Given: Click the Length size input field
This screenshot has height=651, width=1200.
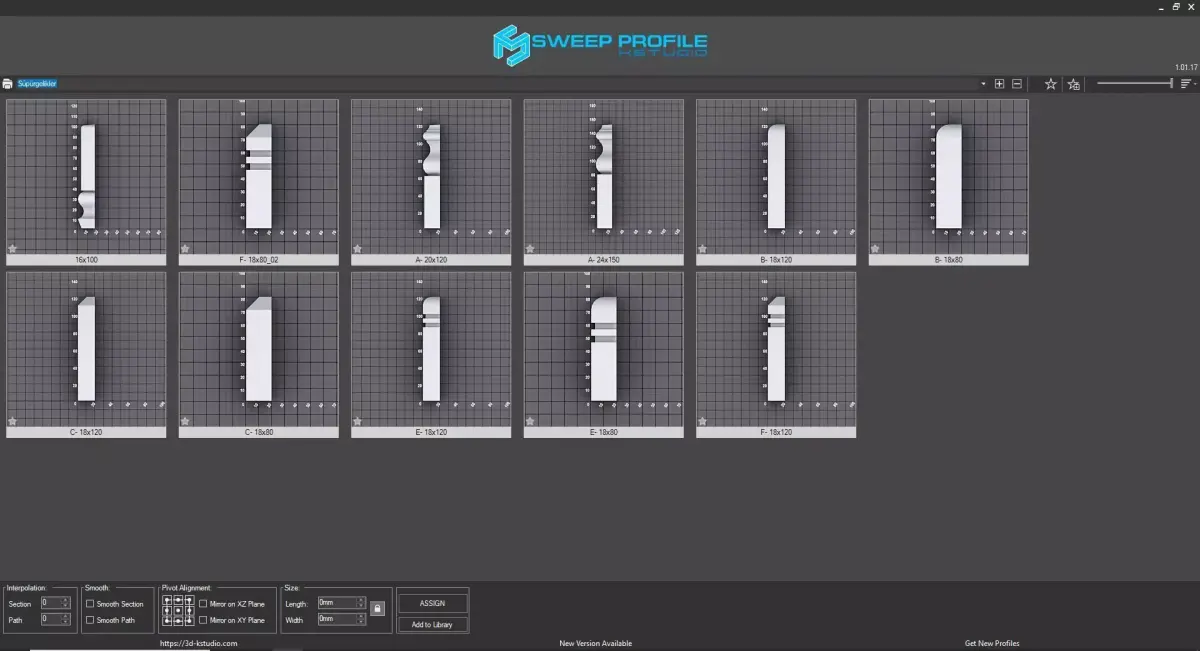Looking at the screenshot, I should tap(337, 603).
